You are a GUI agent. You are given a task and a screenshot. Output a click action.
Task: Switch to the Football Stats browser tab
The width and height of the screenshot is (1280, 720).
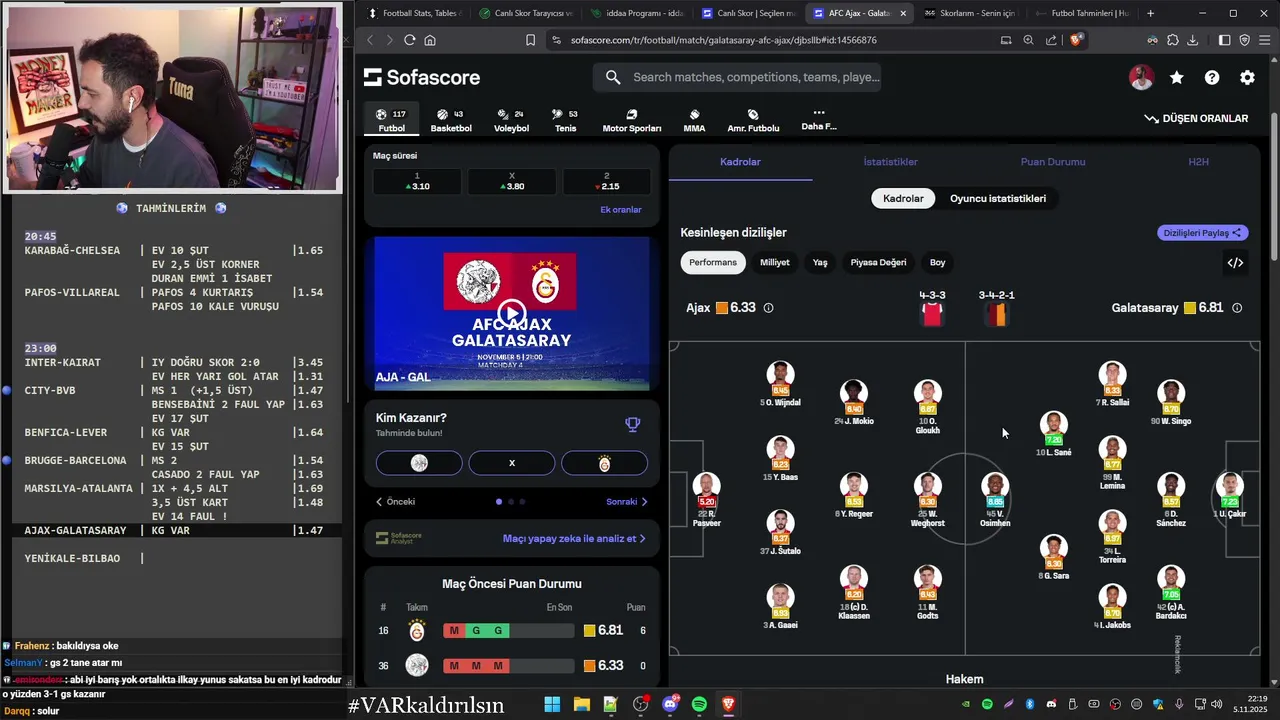[413, 13]
